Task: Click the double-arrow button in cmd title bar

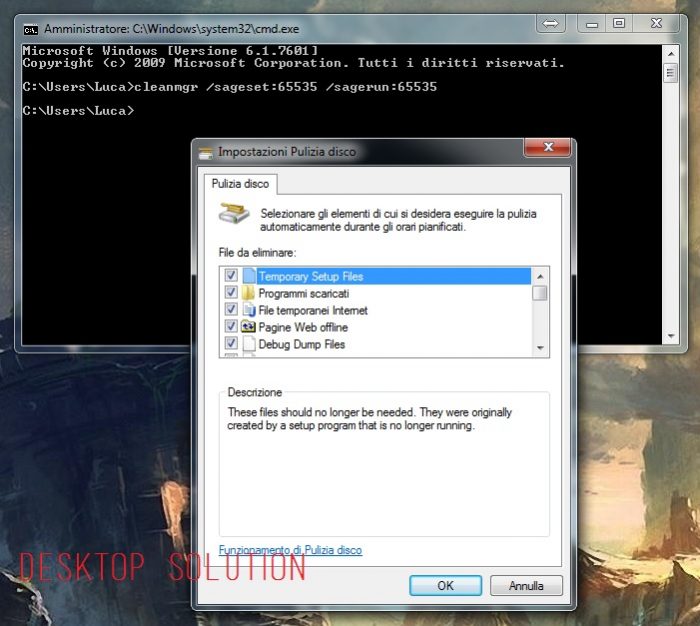Action: (550, 24)
